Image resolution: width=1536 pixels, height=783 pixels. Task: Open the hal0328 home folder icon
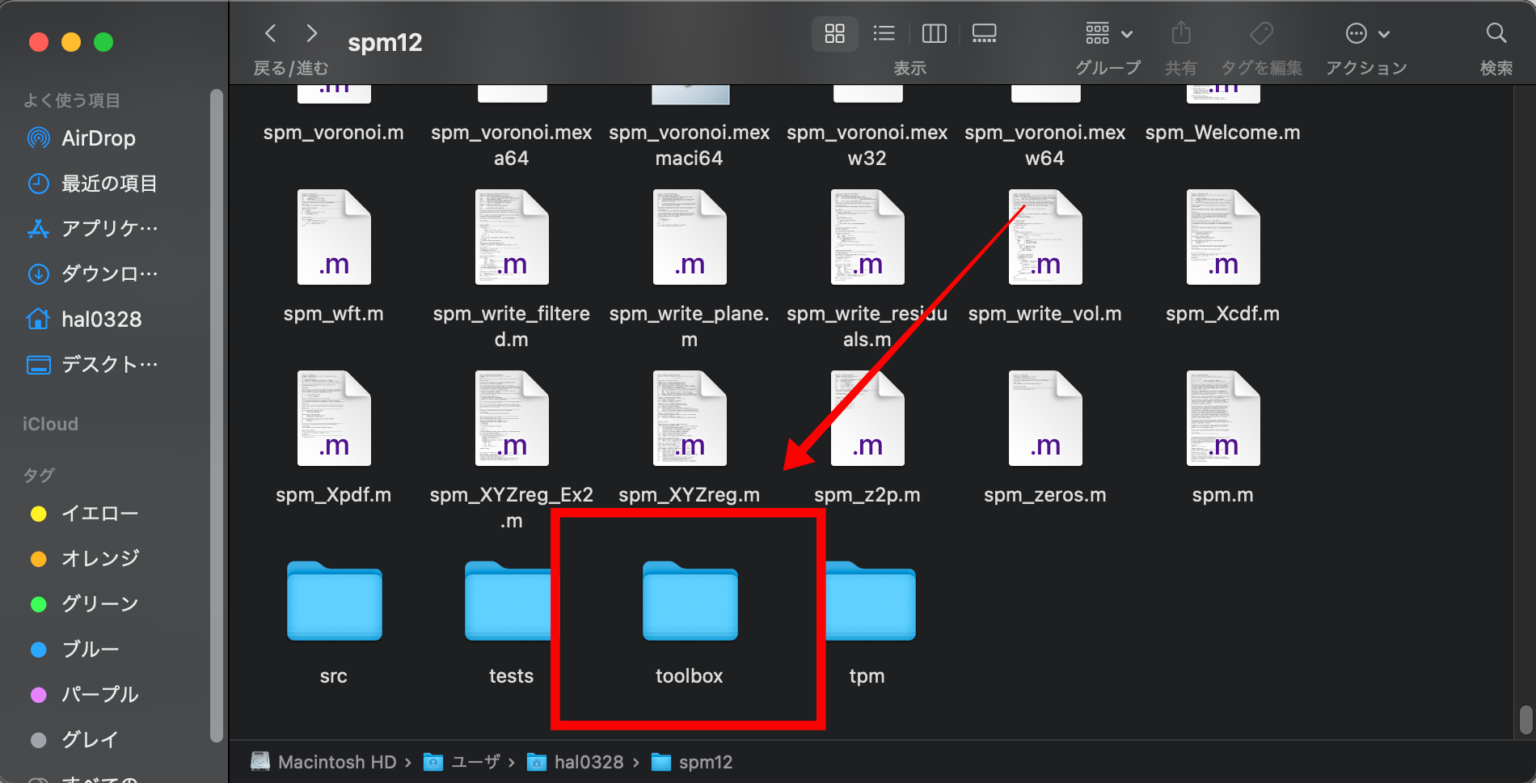click(x=95, y=318)
